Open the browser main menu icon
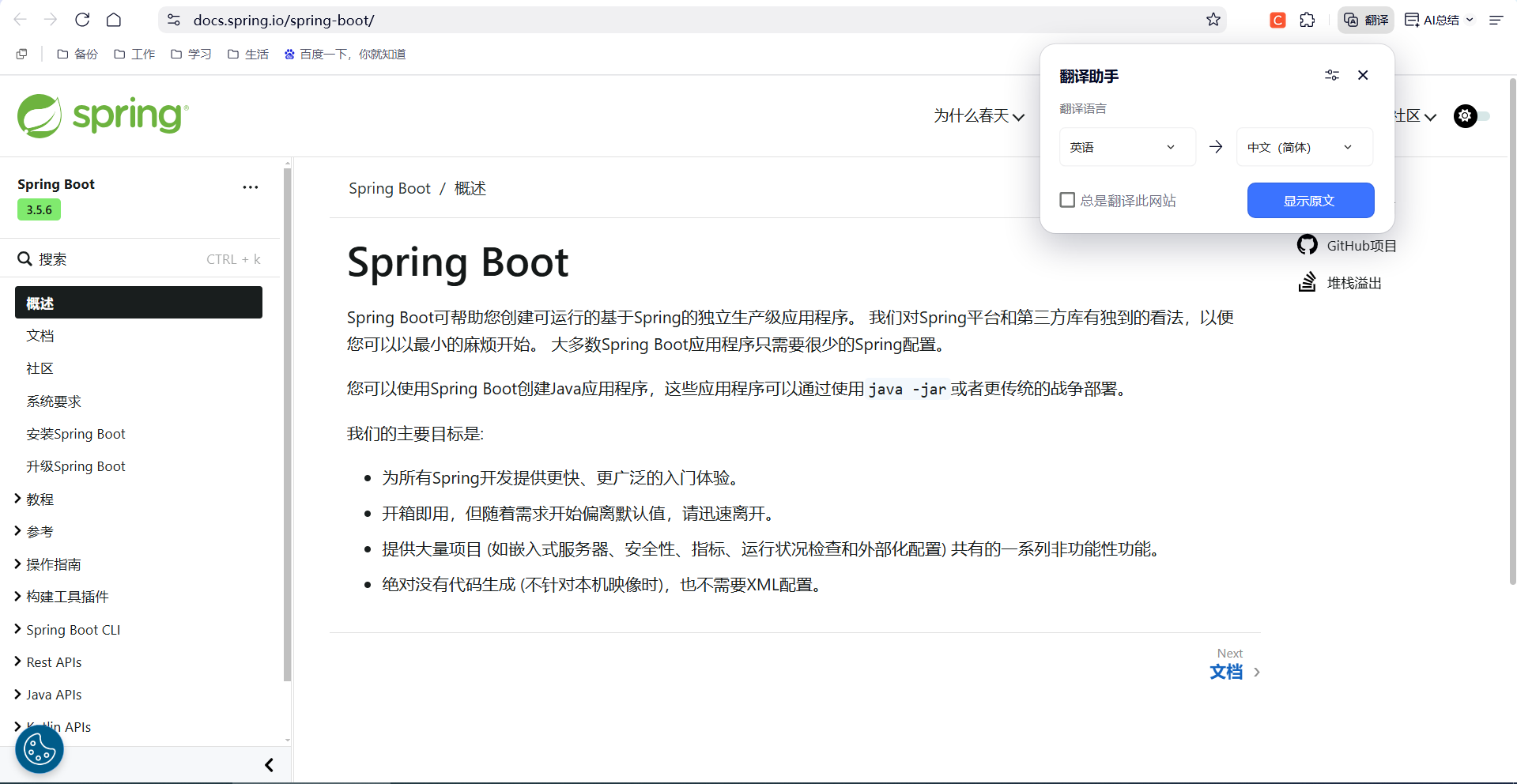This screenshot has height=784, width=1517. click(x=1496, y=20)
